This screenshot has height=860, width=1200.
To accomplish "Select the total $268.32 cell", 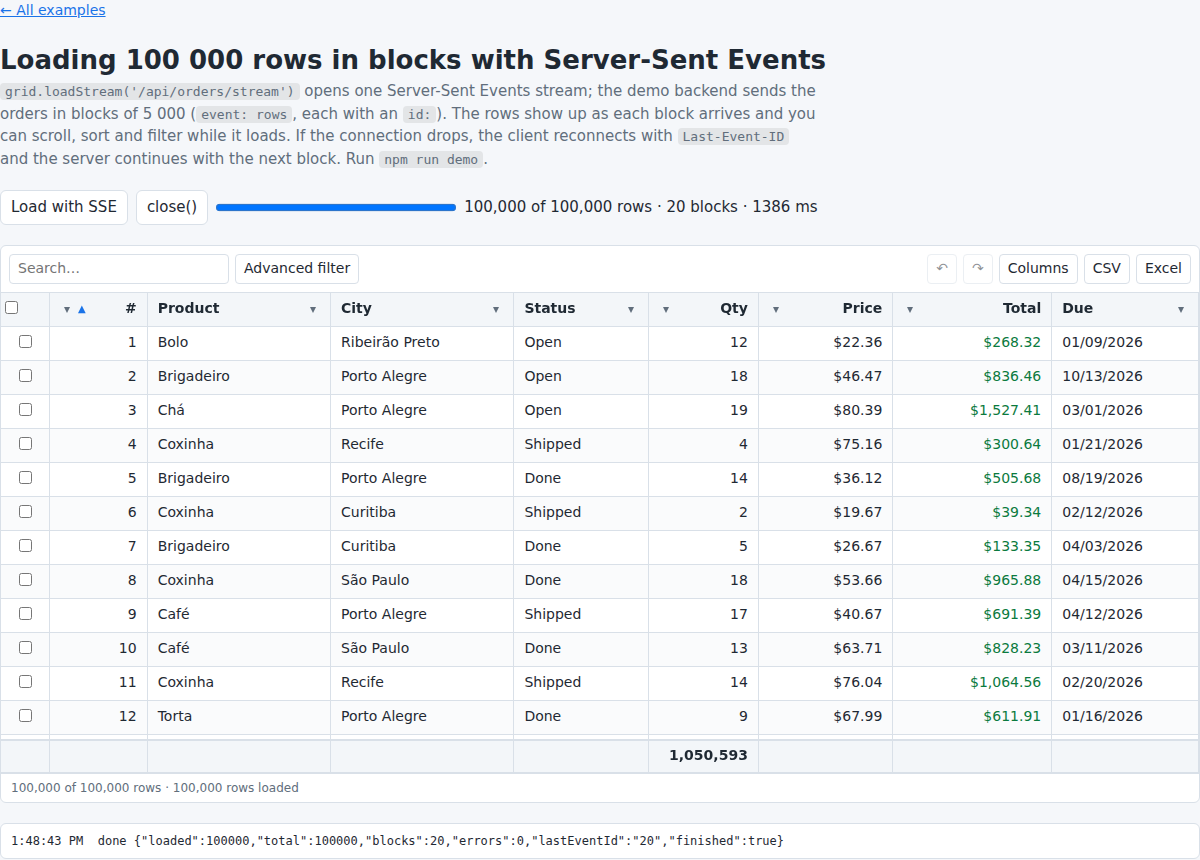I will (x=972, y=342).
